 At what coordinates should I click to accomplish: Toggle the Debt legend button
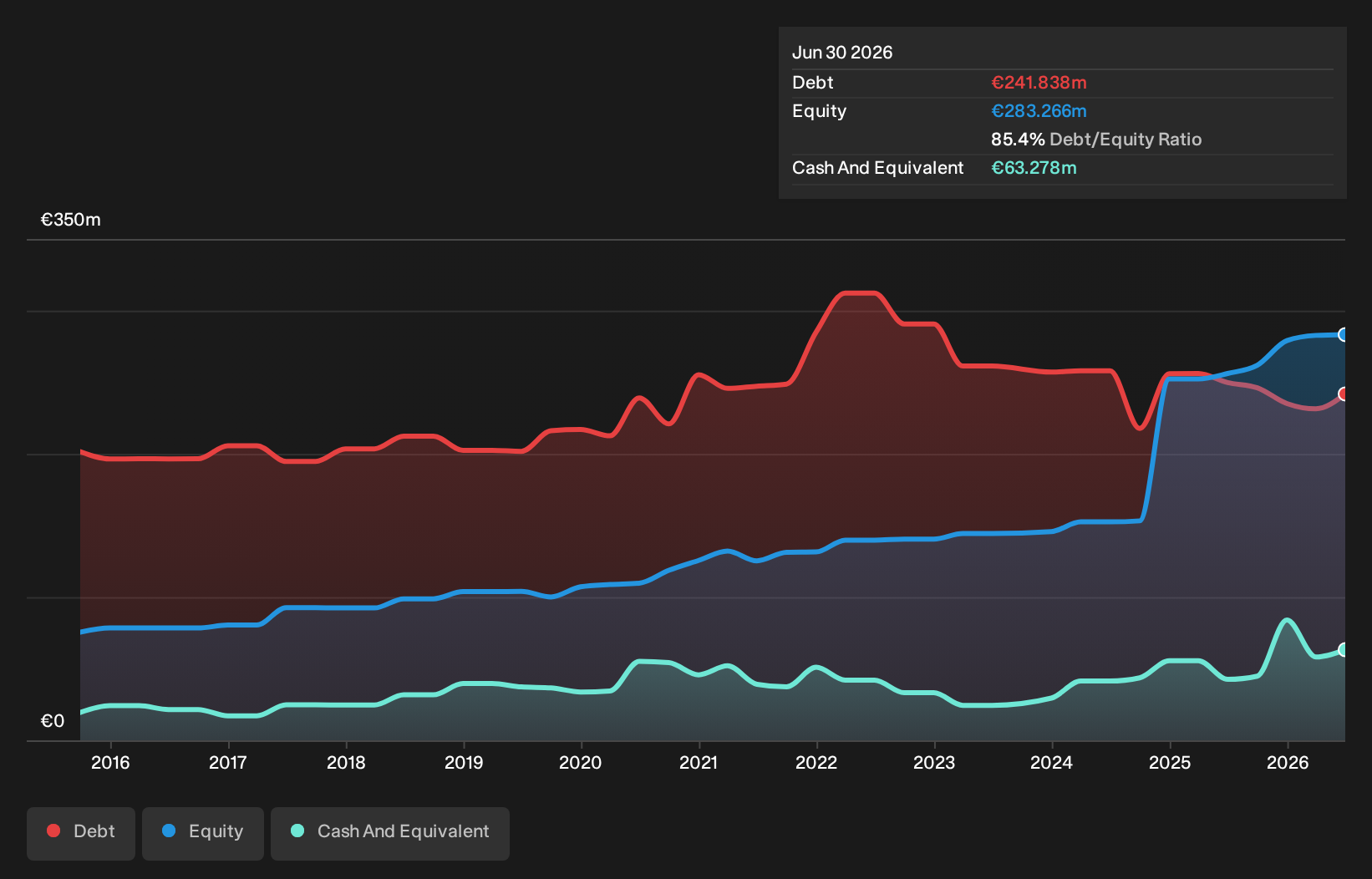tap(81, 833)
